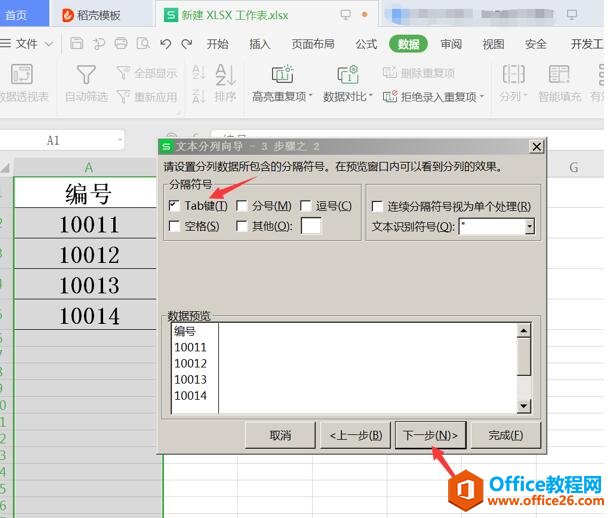Close the 文本分列向导 dialog
This screenshot has width=611, height=518.
click(537, 147)
